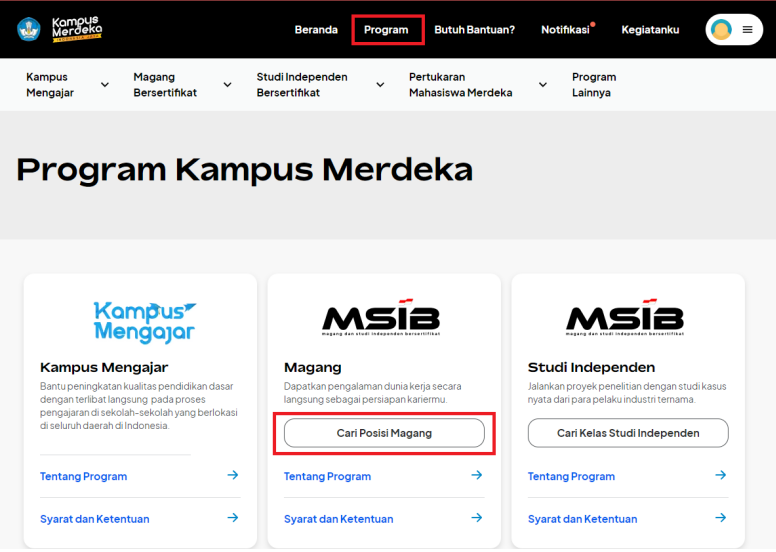The image size is (776, 552).
Task: Expand the Kampus Mengajar submenu chevron
Action: [x=105, y=85]
